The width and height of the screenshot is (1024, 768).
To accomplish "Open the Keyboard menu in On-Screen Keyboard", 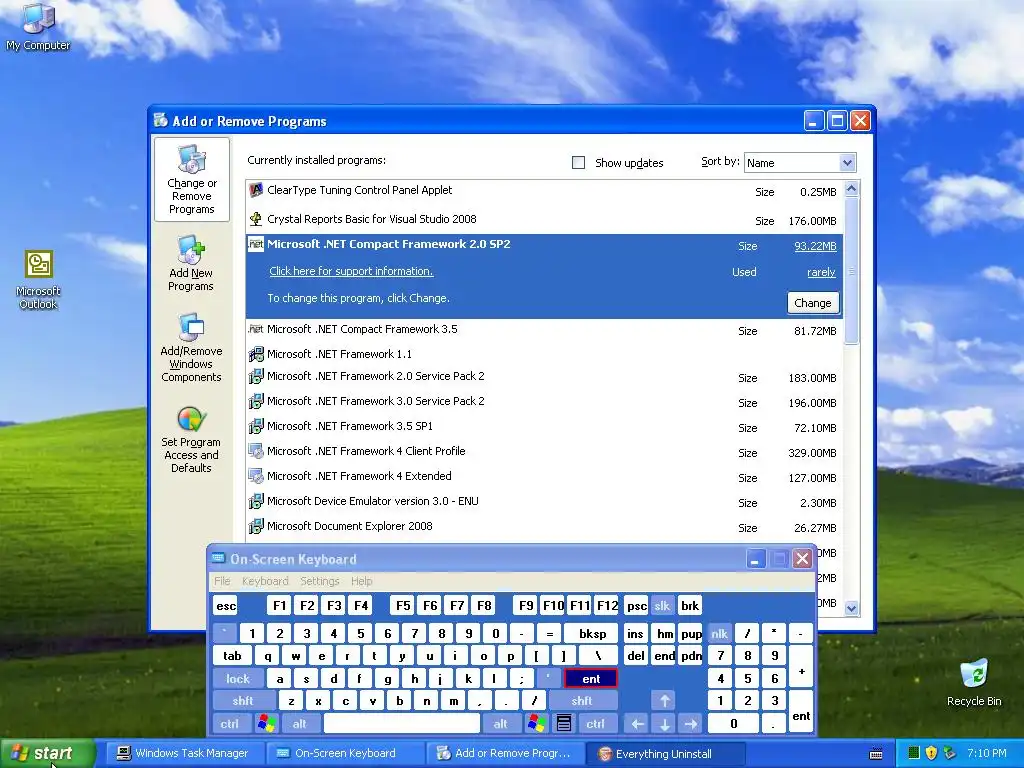I will (x=265, y=581).
